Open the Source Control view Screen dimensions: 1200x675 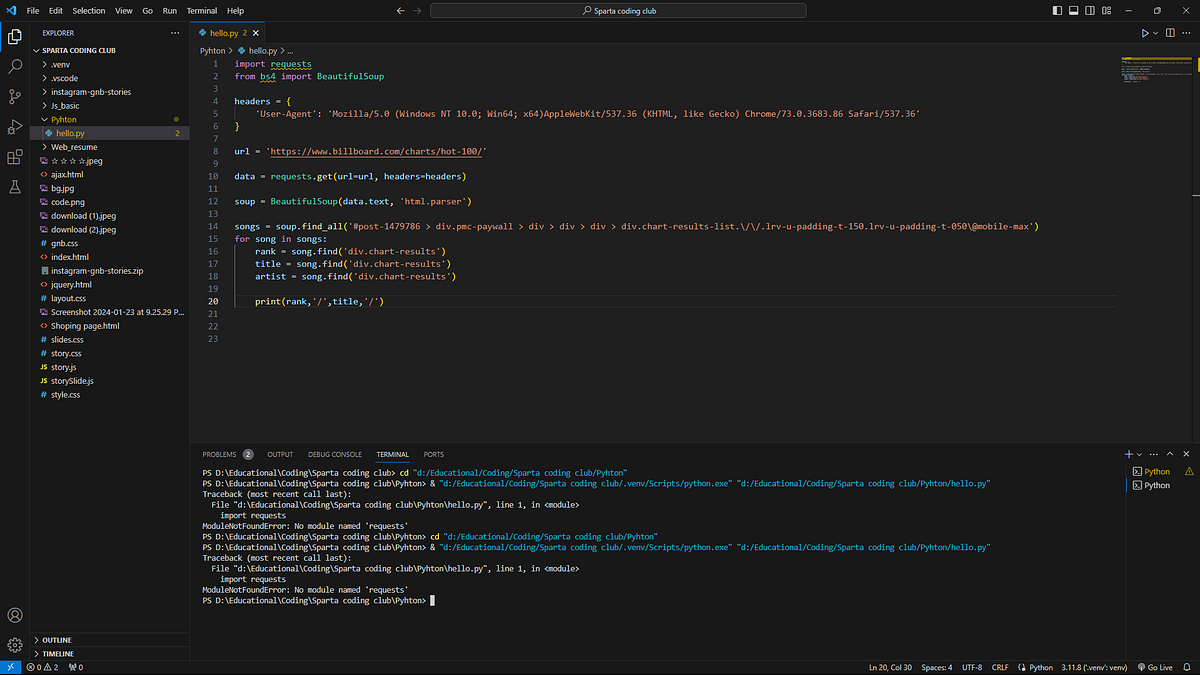[14, 96]
